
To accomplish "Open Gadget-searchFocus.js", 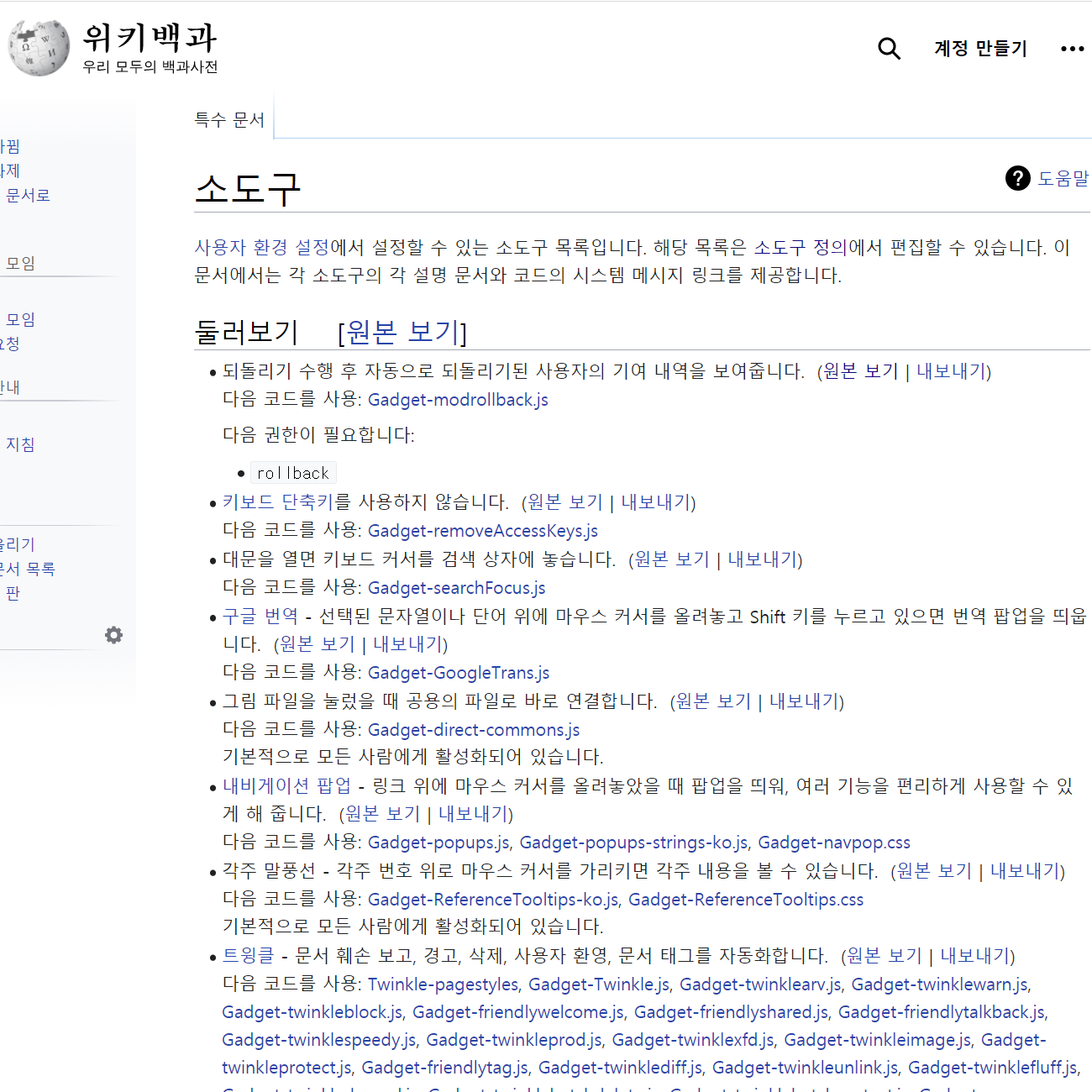I will [x=457, y=588].
